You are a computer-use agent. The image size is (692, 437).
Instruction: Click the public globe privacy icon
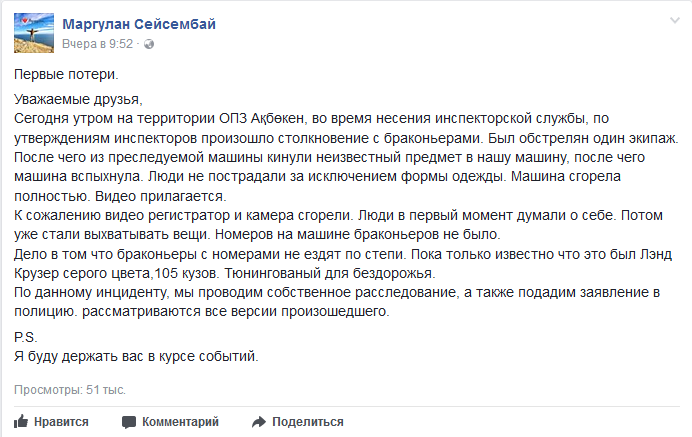[149, 44]
